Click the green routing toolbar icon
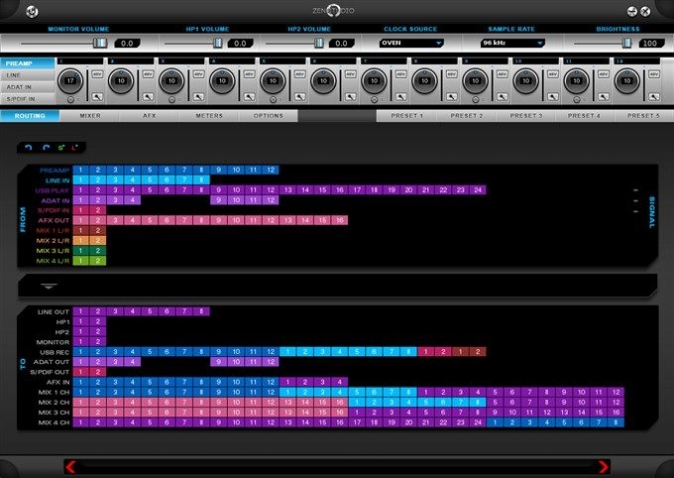This screenshot has height=478, width=674. pyautogui.click(x=61, y=148)
